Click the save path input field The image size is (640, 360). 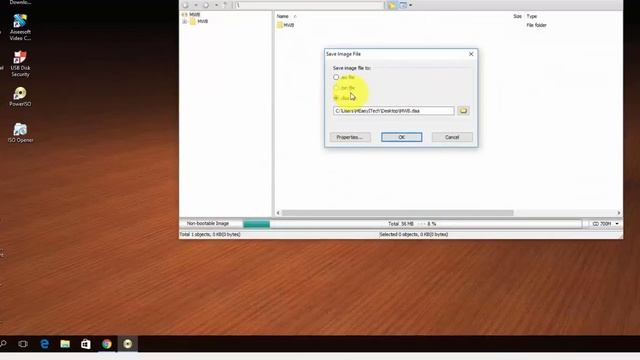[393, 111]
